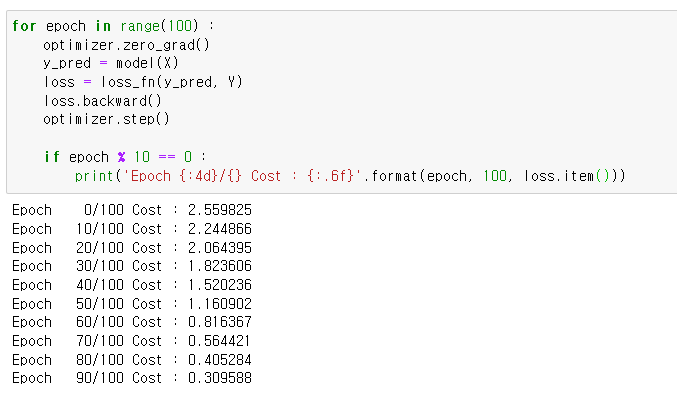Click the 'loss = loss_fn(y_pred, Y)' line

(143, 82)
